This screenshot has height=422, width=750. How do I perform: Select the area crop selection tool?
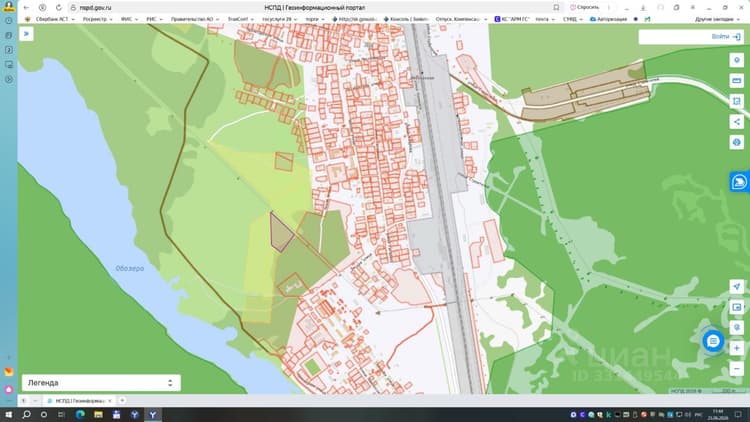point(737,101)
